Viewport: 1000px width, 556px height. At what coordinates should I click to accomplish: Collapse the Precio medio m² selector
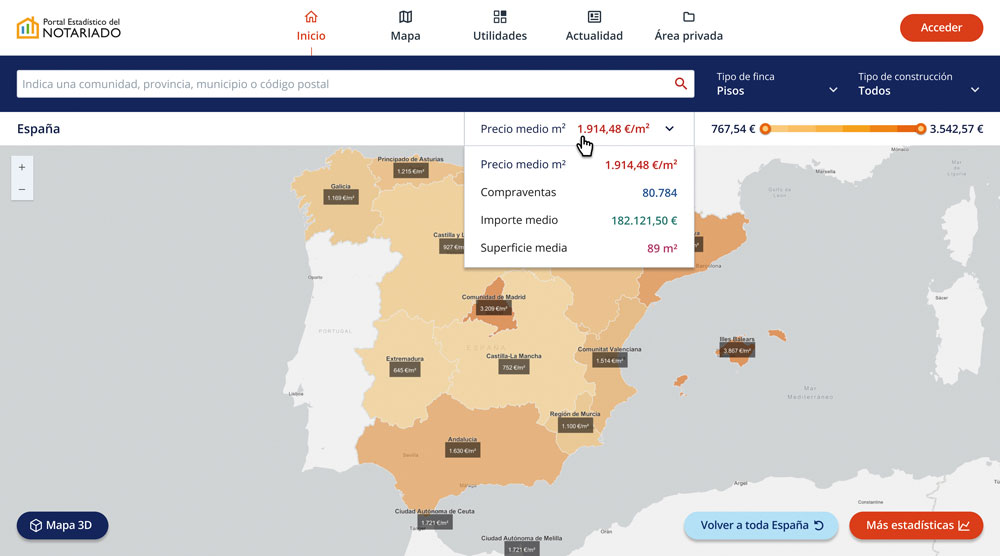click(669, 129)
